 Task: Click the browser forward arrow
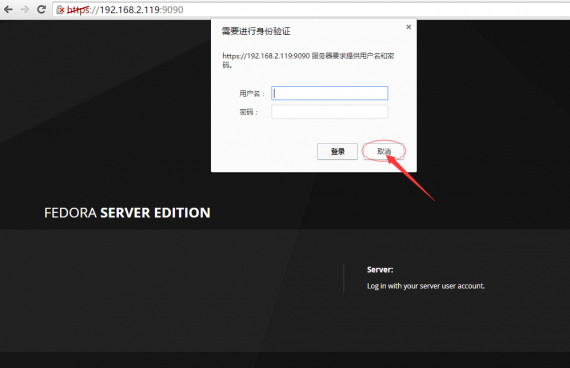(25, 9)
